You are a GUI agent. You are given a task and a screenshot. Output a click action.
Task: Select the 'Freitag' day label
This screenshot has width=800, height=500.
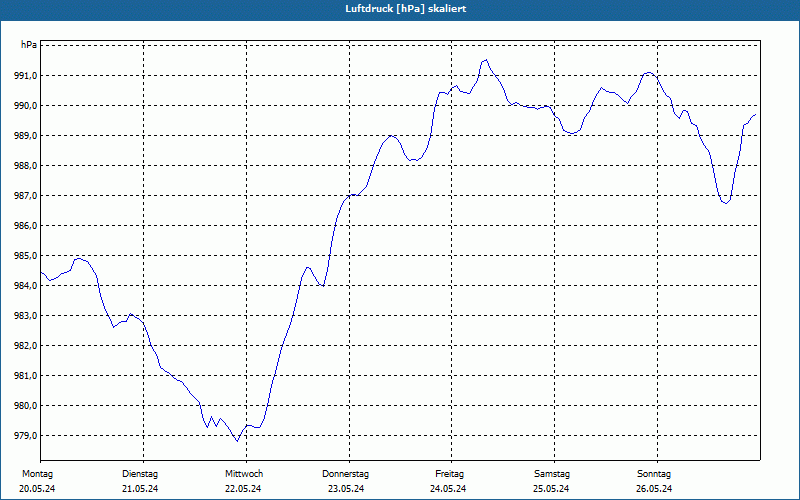[x=449, y=474]
